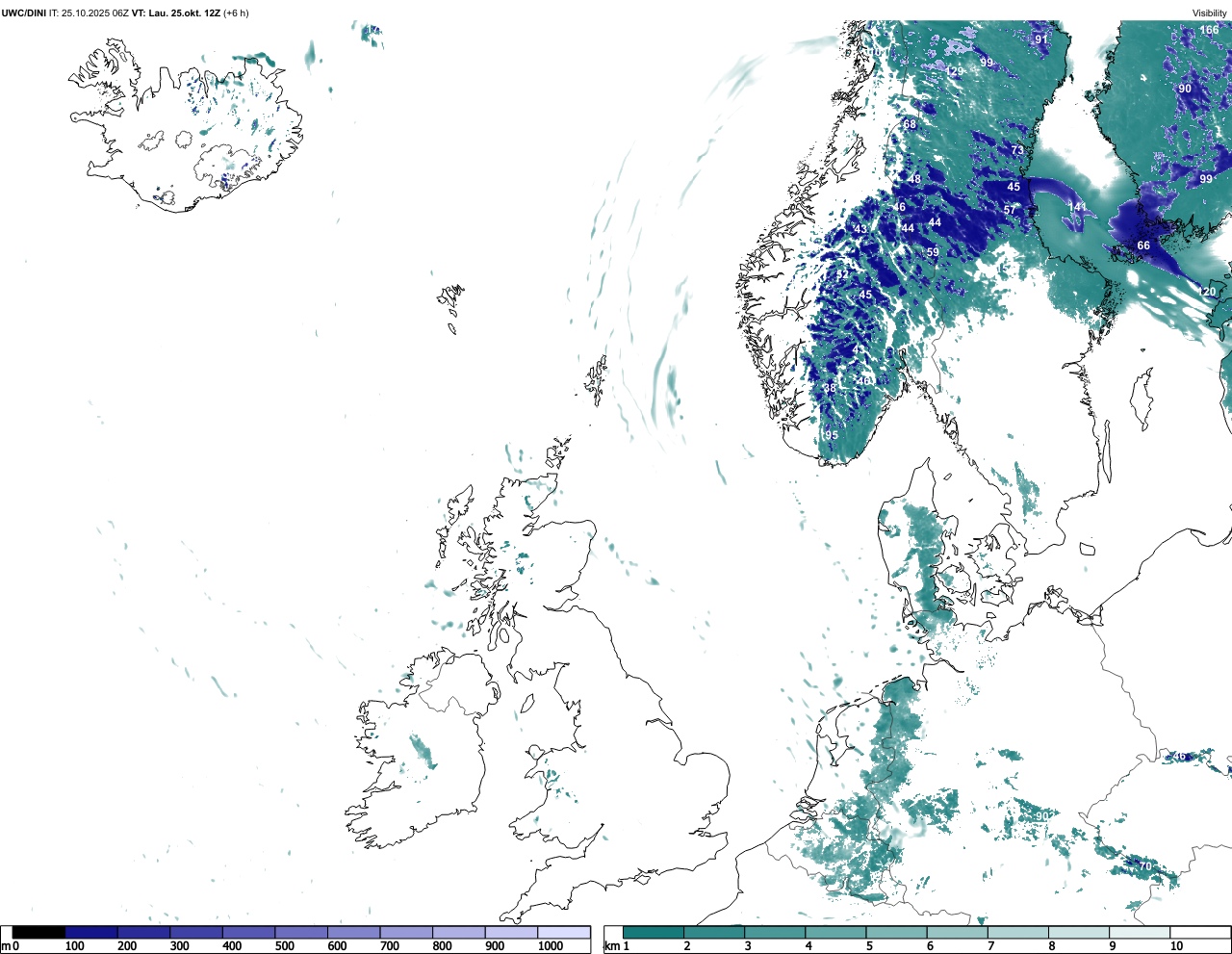
Task: Click the '(+6 h)' forecast offset text
Action: pyautogui.click(x=236, y=13)
